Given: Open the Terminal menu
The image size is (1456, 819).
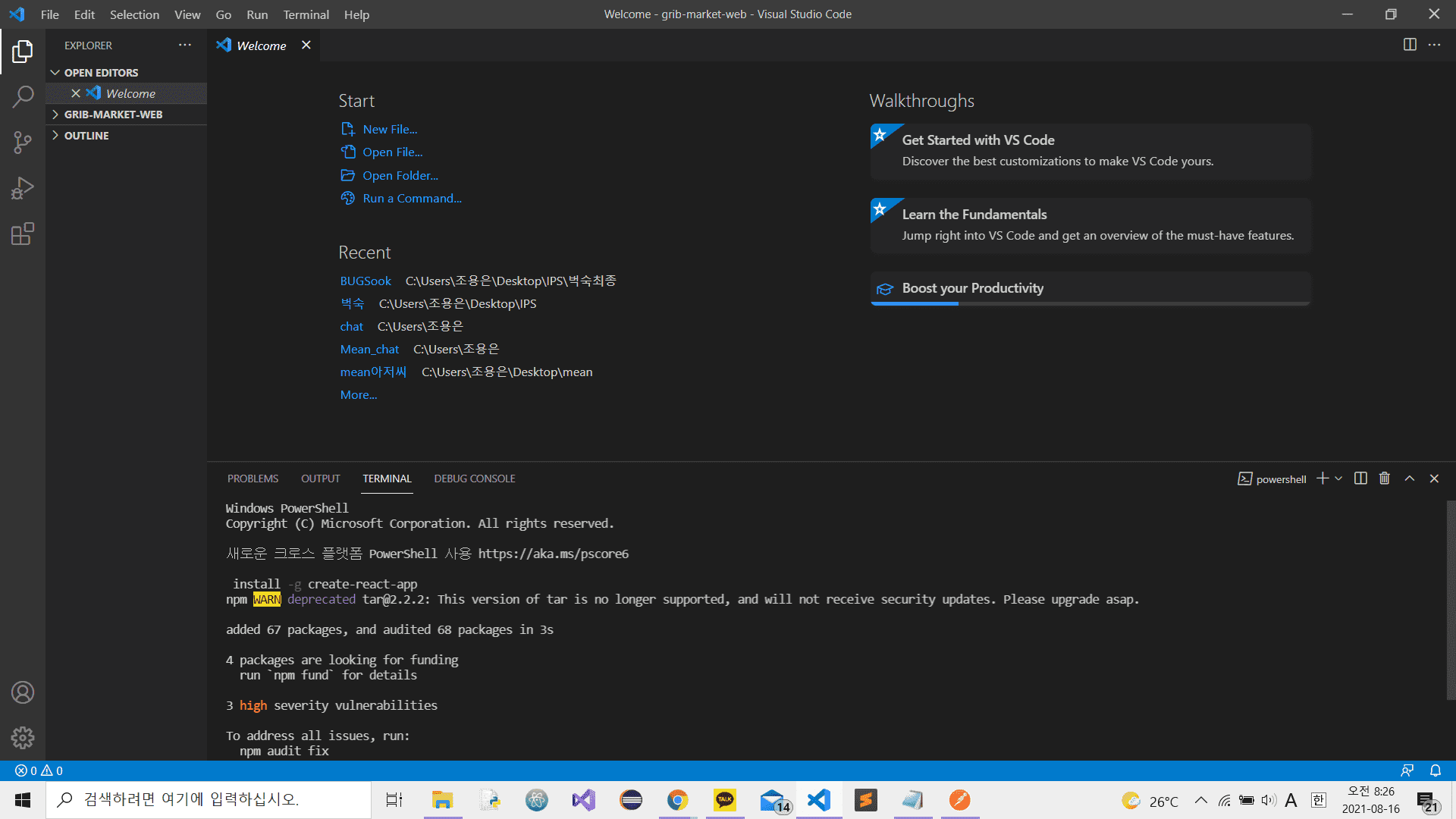Looking at the screenshot, I should click(306, 14).
